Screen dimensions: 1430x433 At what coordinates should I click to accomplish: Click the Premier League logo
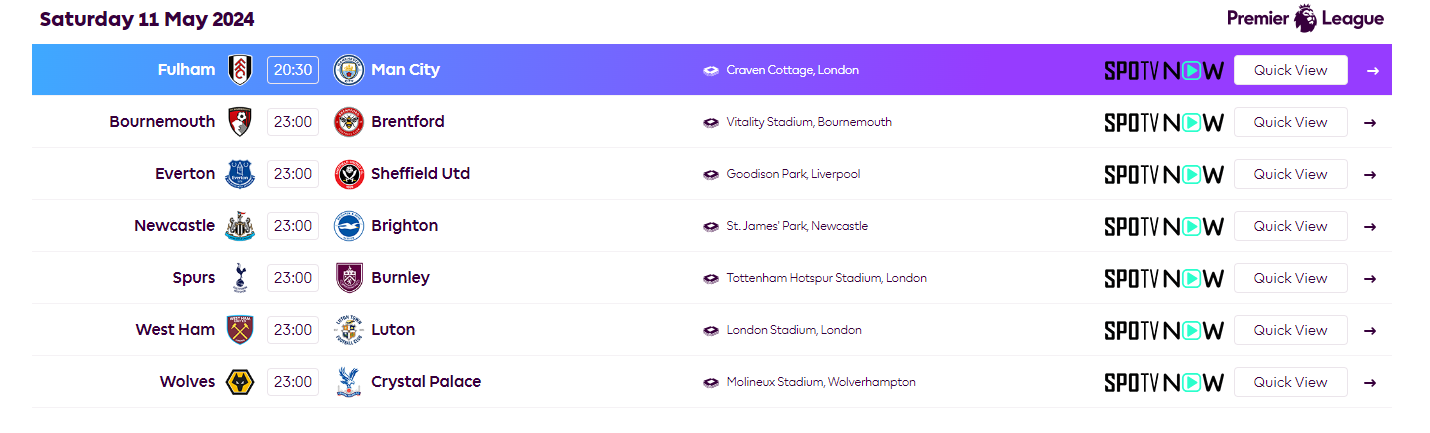point(1305,19)
